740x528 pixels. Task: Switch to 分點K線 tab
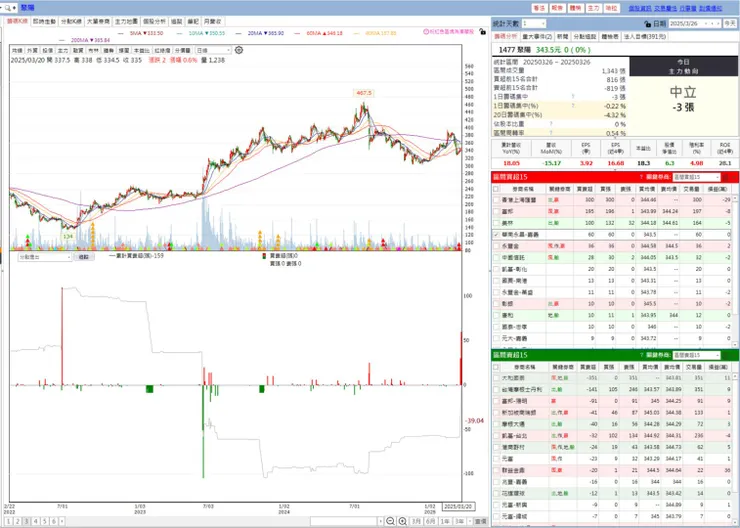71,21
